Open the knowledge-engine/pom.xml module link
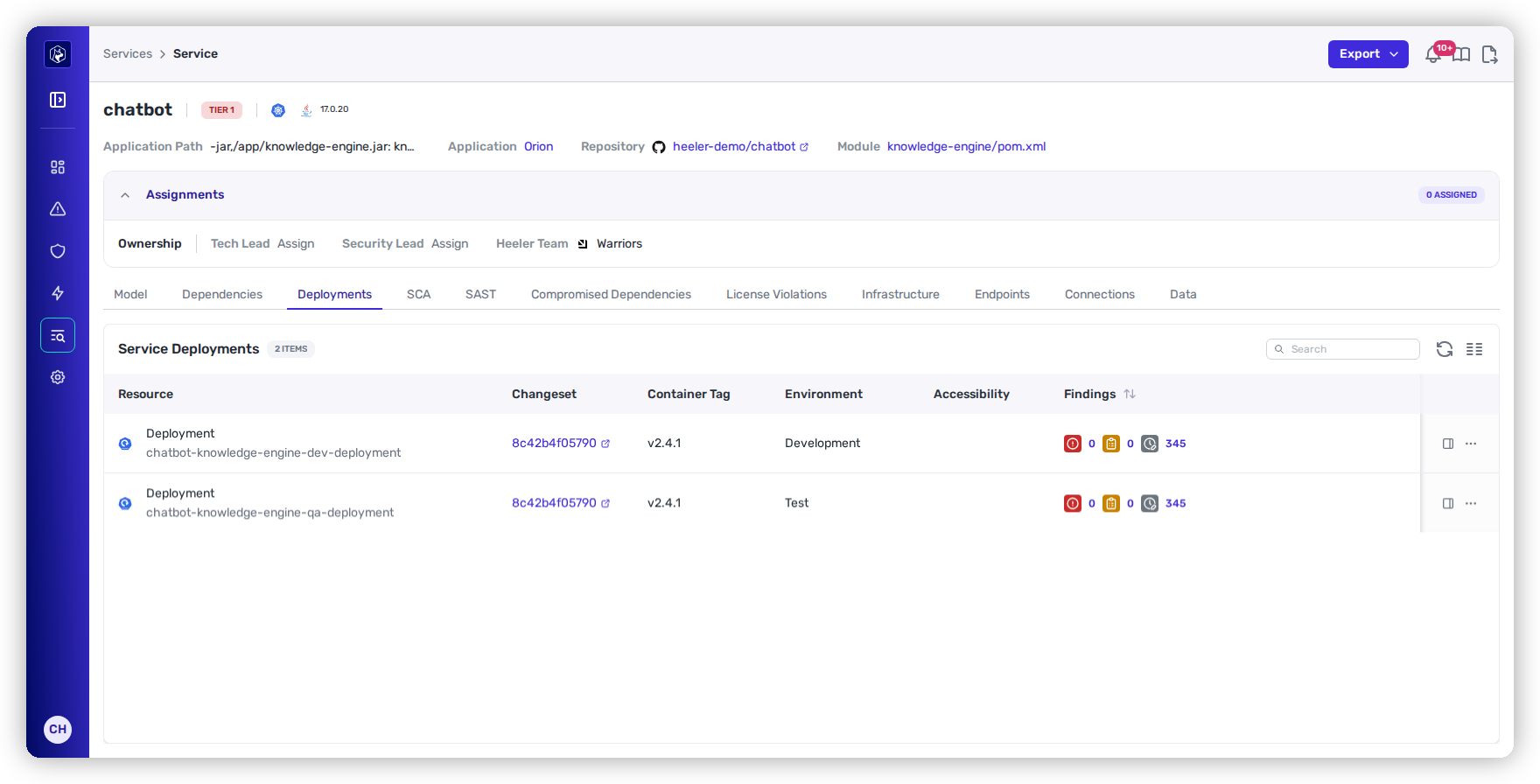This screenshot has width=1540, height=784. (966, 147)
